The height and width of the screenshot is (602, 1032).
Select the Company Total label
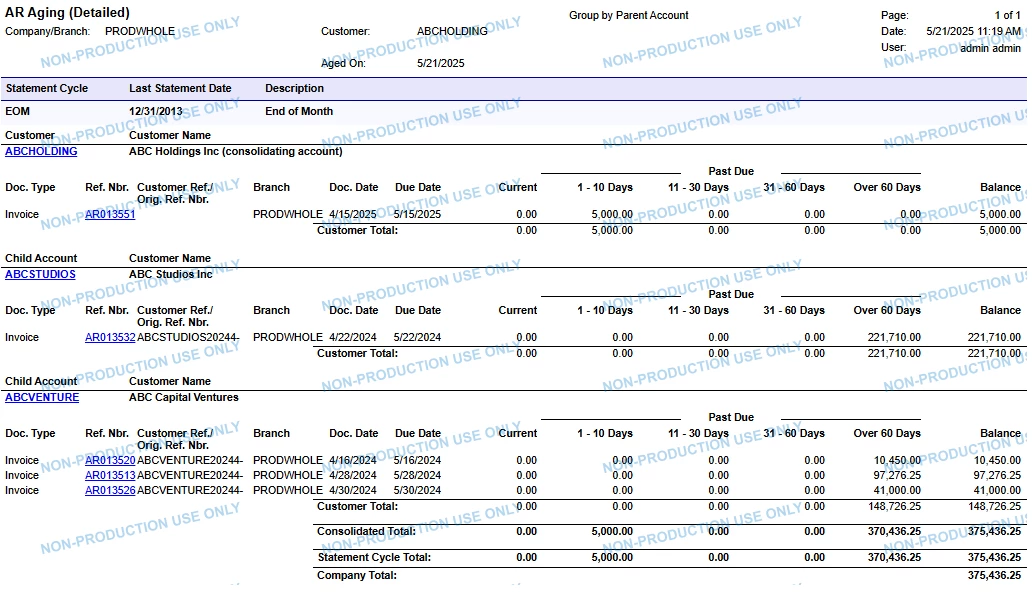coord(357,576)
